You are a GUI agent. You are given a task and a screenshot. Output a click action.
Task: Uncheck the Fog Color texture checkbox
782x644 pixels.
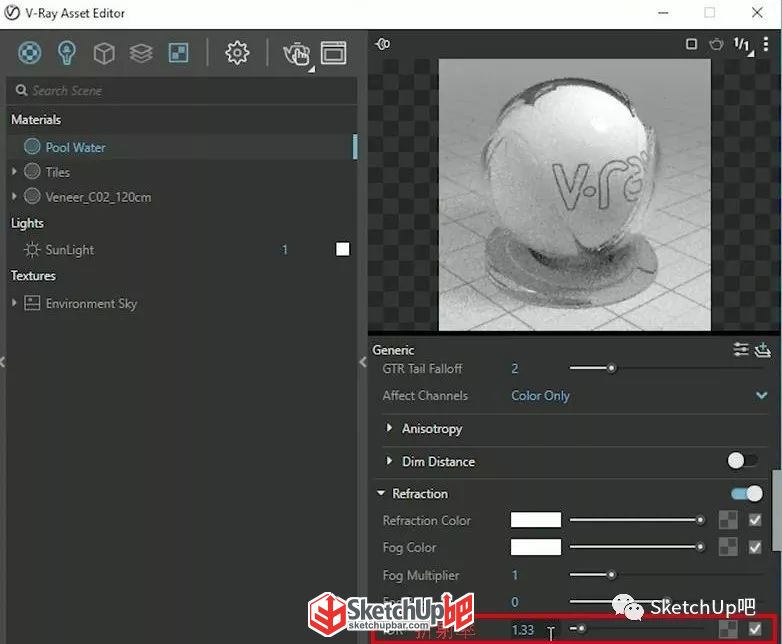click(x=755, y=547)
